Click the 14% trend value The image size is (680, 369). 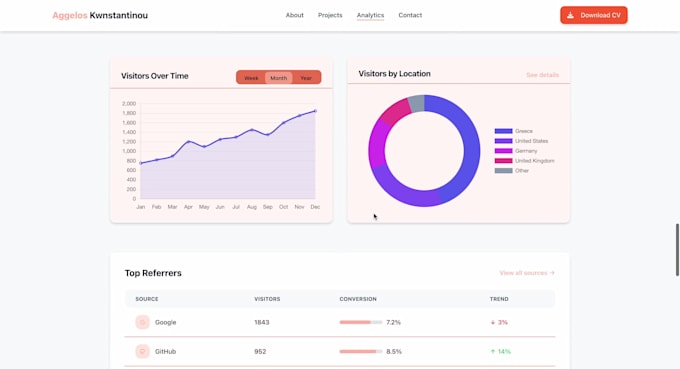point(504,352)
